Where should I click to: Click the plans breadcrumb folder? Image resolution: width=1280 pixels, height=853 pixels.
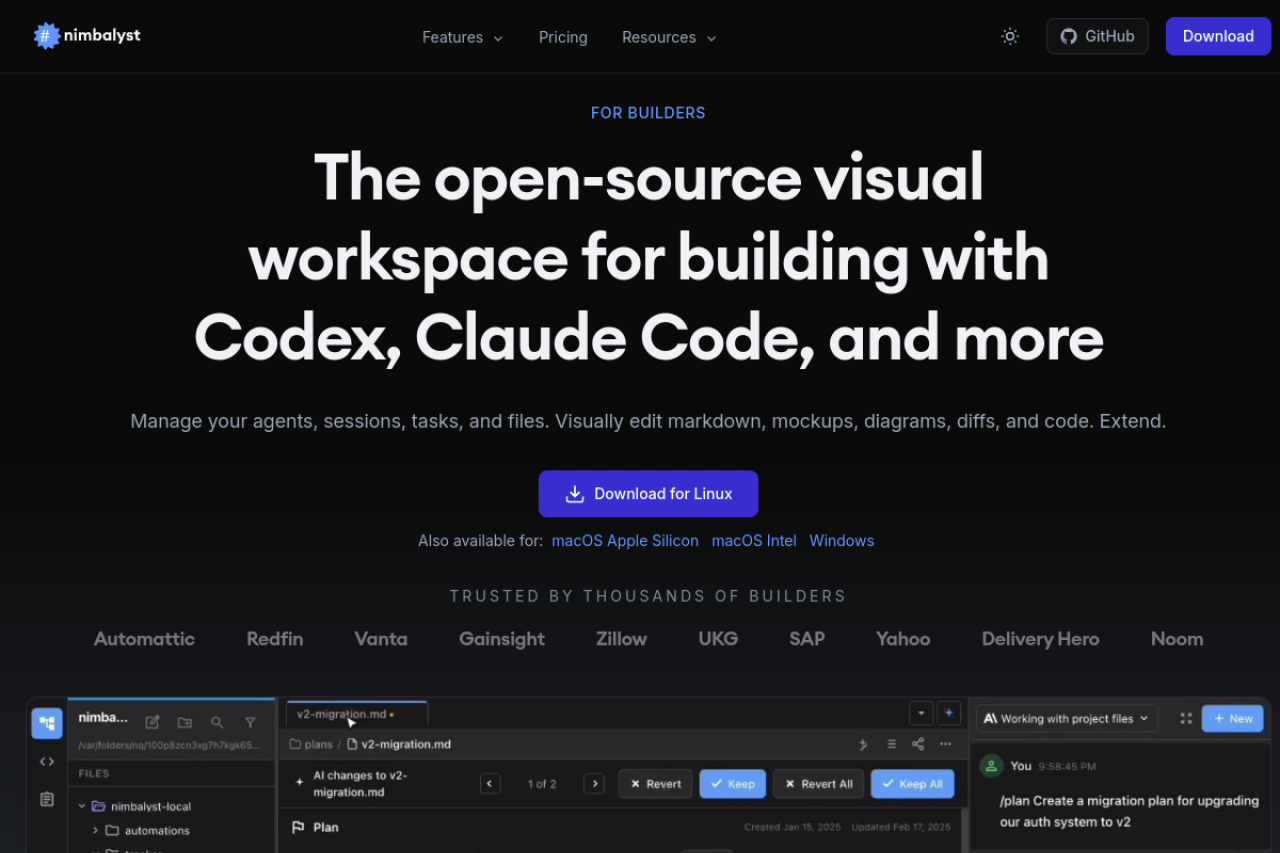(x=311, y=744)
